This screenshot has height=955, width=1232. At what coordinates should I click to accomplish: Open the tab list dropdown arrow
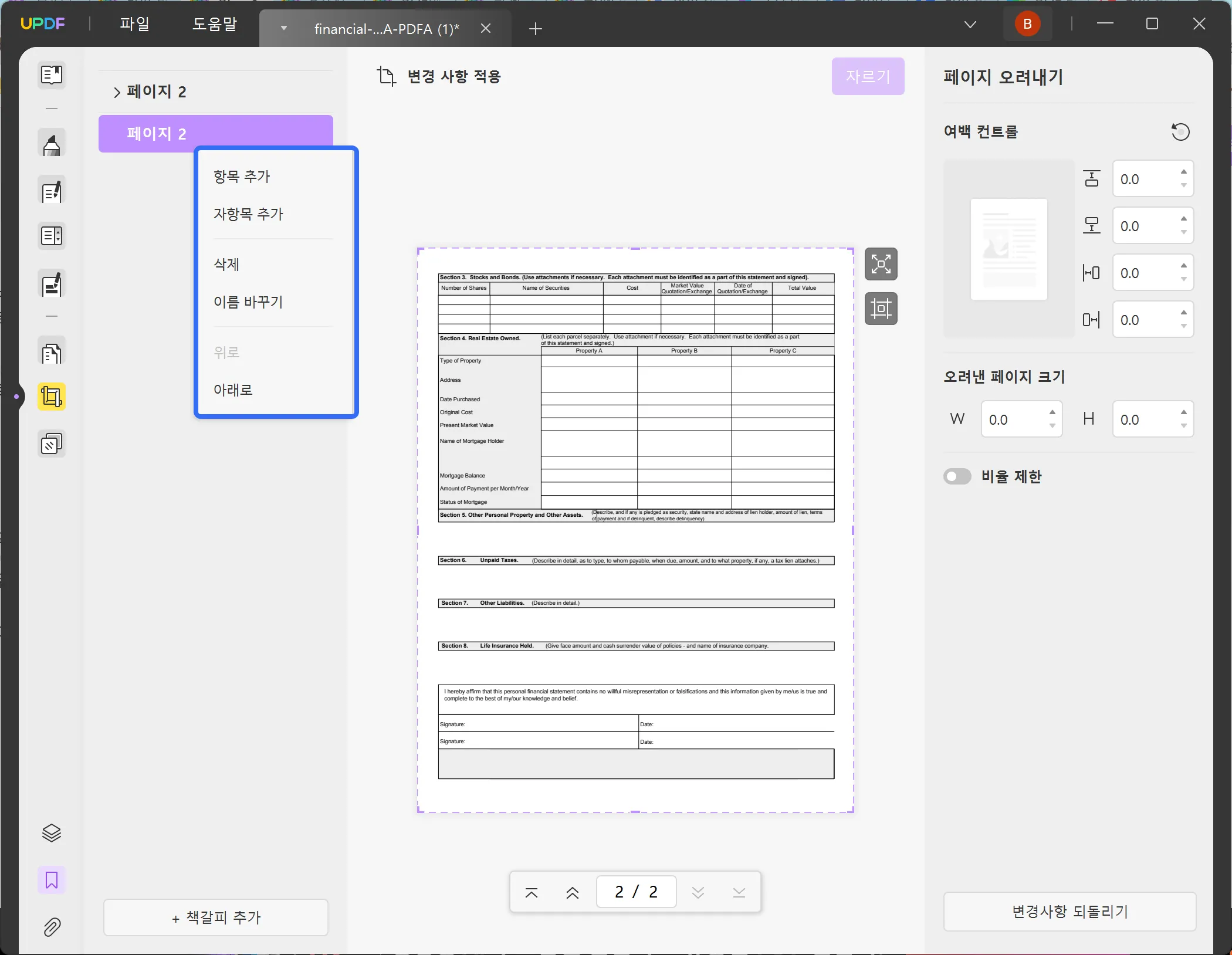point(284,28)
